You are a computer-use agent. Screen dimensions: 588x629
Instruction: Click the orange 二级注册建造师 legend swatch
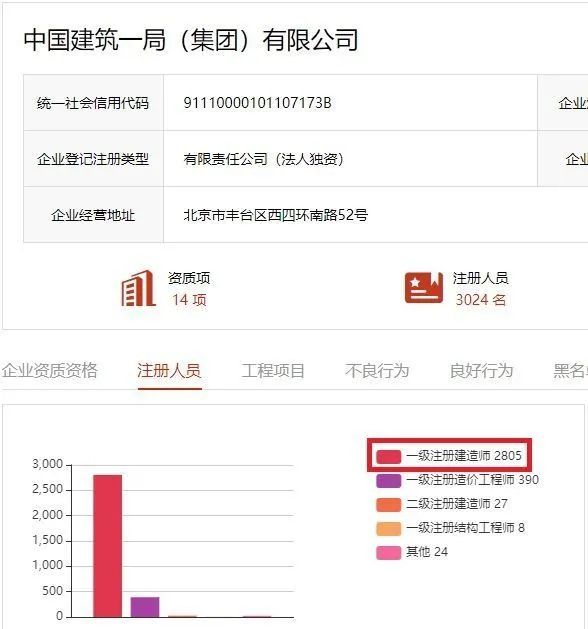click(x=389, y=504)
